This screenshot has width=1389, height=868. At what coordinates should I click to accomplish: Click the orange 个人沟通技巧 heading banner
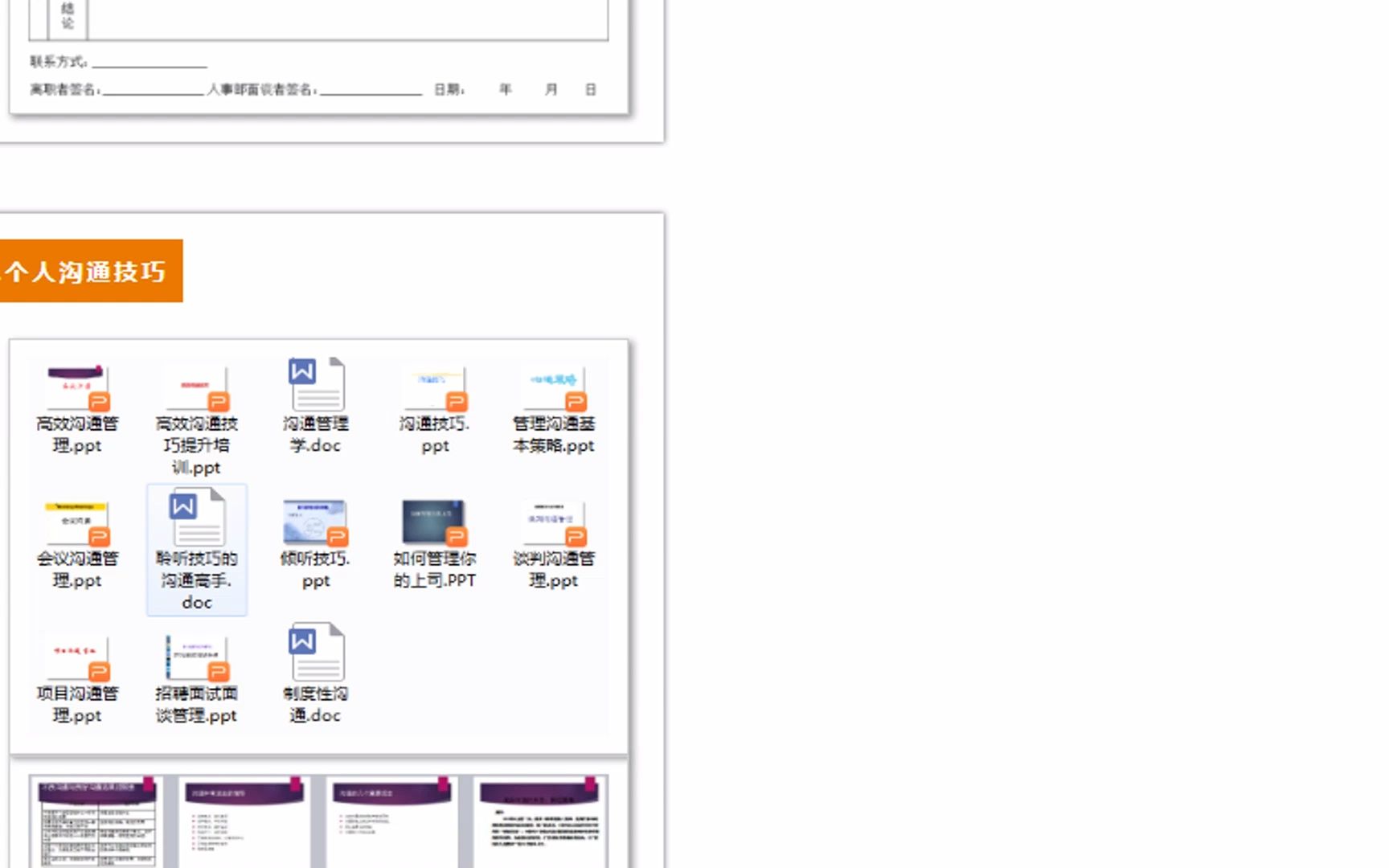91,271
